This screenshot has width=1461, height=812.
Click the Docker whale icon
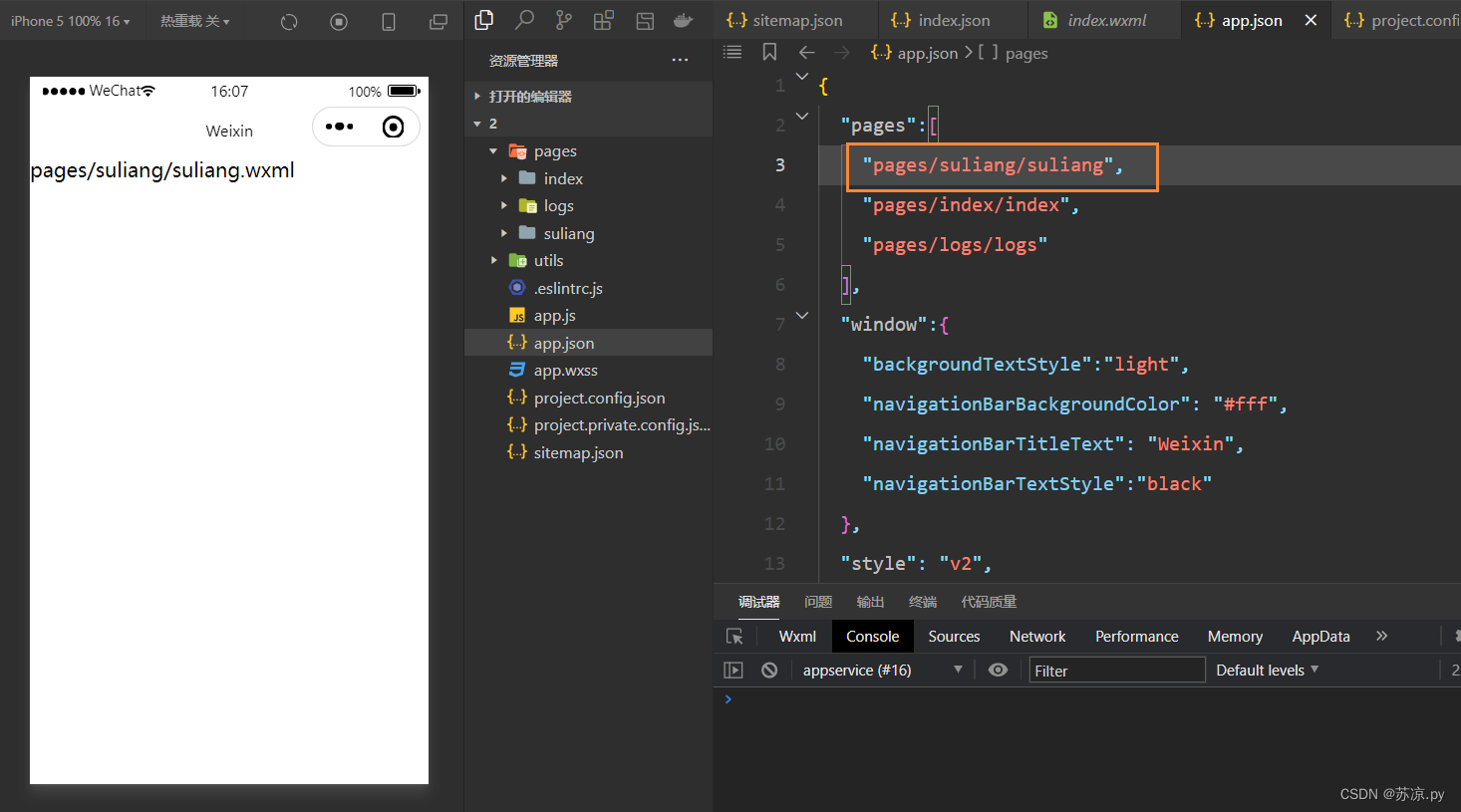pos(683,20)
